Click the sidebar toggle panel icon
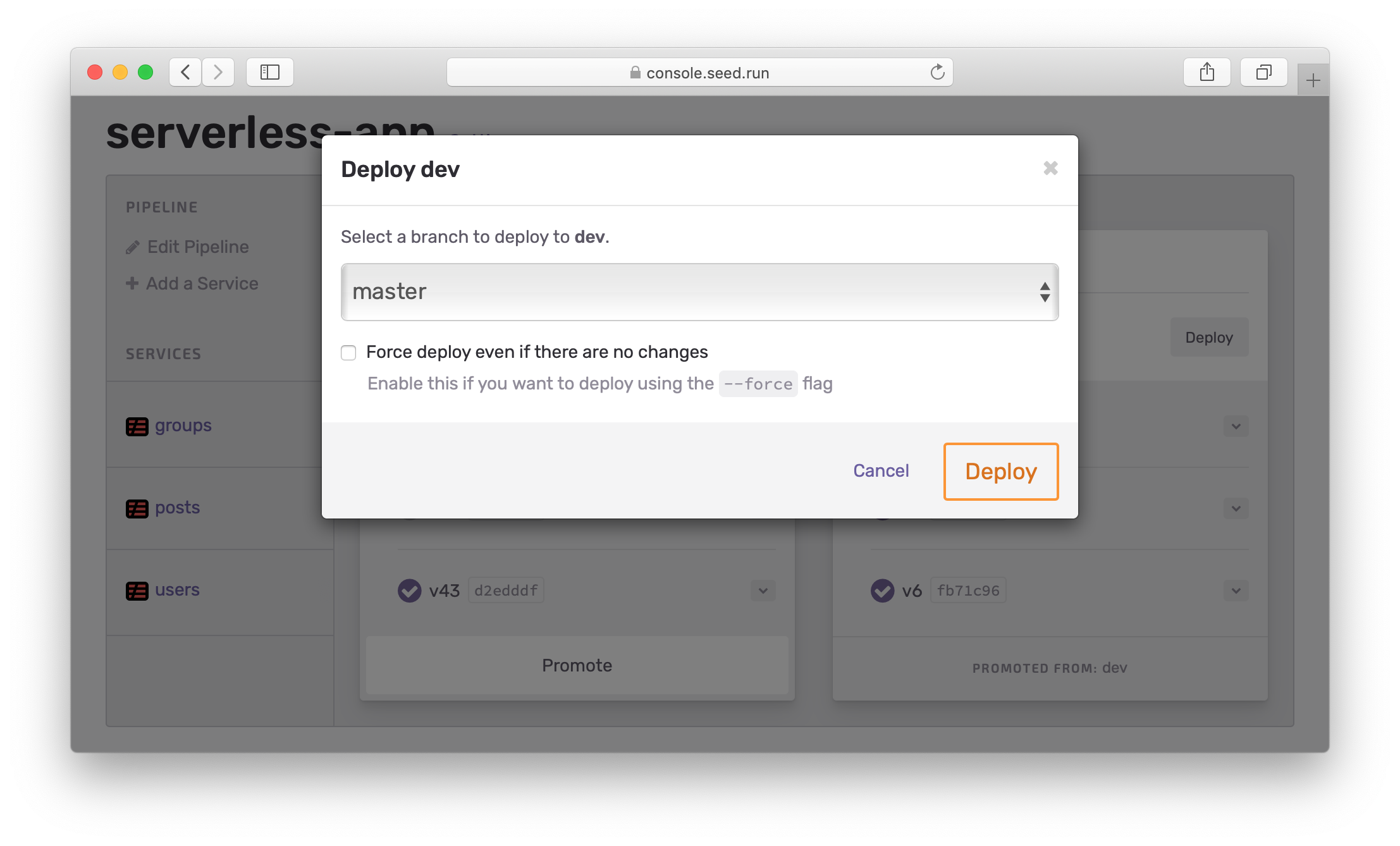 270,72
